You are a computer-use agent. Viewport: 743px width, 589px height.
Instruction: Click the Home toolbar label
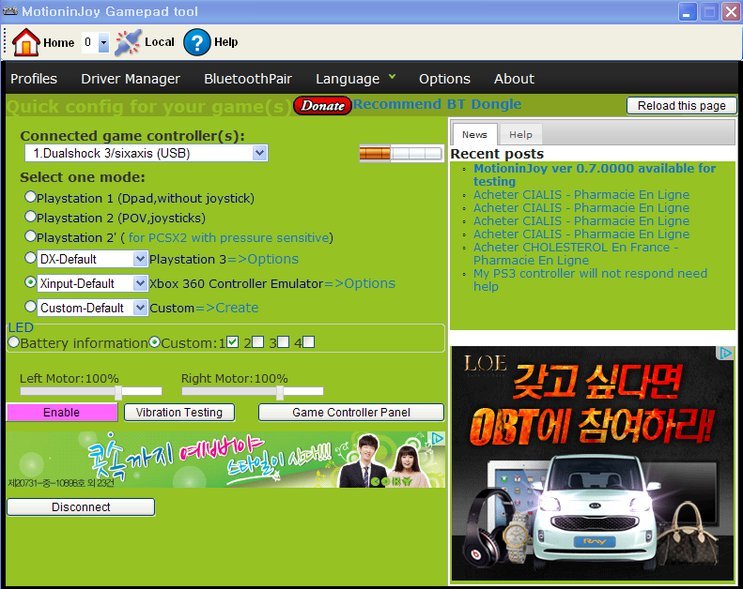59,43
